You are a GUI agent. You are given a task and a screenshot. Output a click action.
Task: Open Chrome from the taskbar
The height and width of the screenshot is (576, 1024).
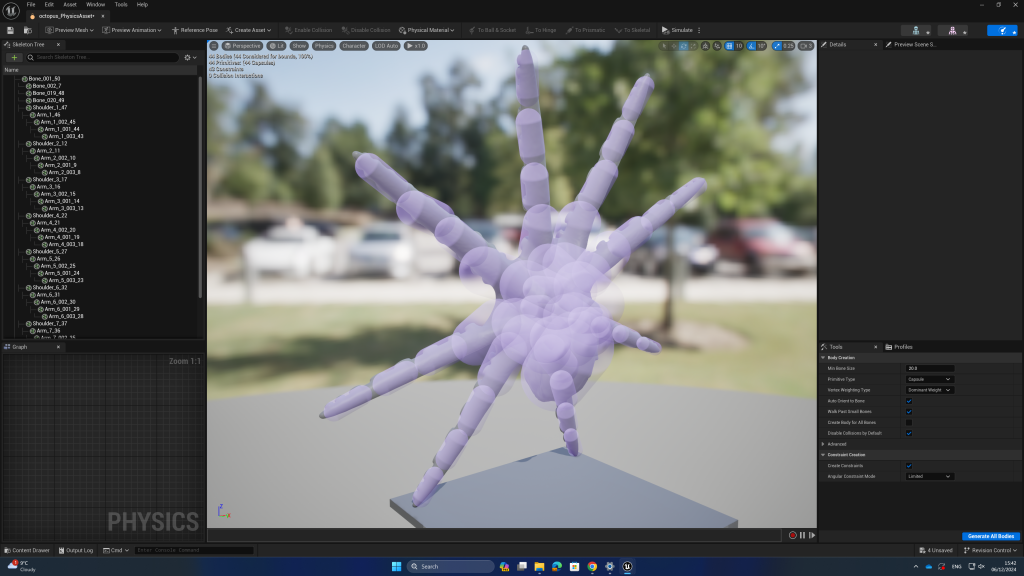(x=592, y=566)
